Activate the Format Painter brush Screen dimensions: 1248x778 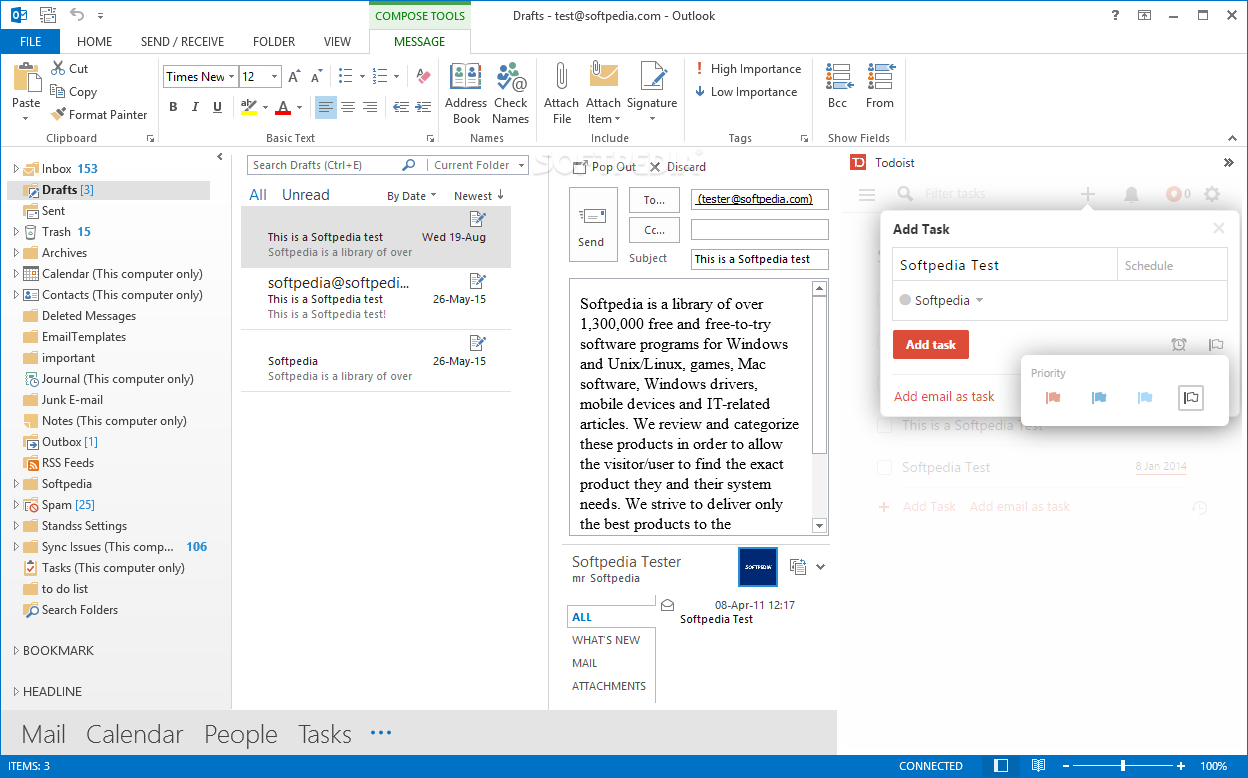pos(58,115)
